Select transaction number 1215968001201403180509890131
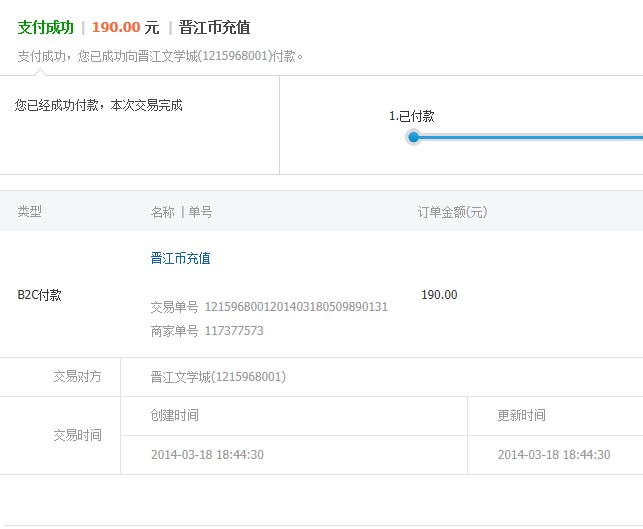Viewport: 643px width, 529px height. click(296, 307)
